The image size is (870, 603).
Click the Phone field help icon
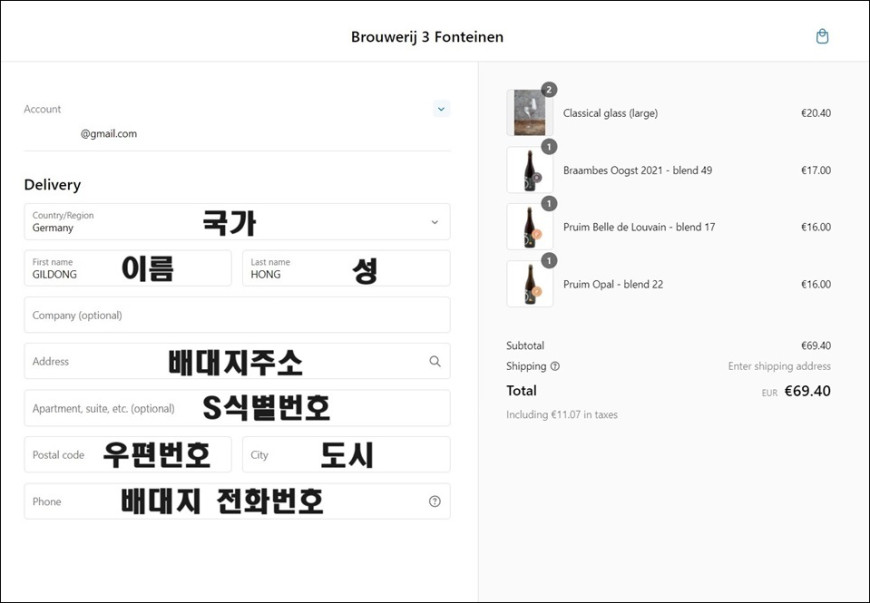coord(435,501)
